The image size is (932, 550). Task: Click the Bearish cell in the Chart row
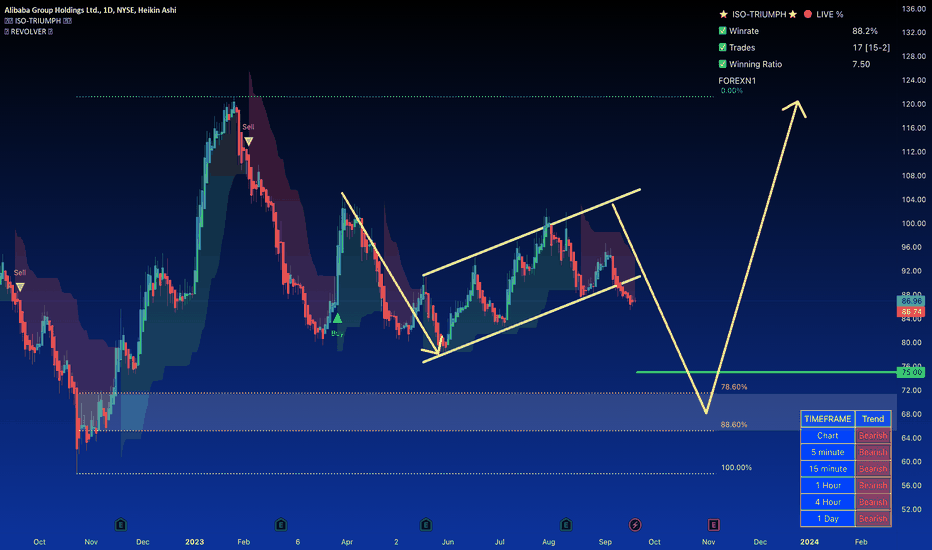click(x=873, y=435)
